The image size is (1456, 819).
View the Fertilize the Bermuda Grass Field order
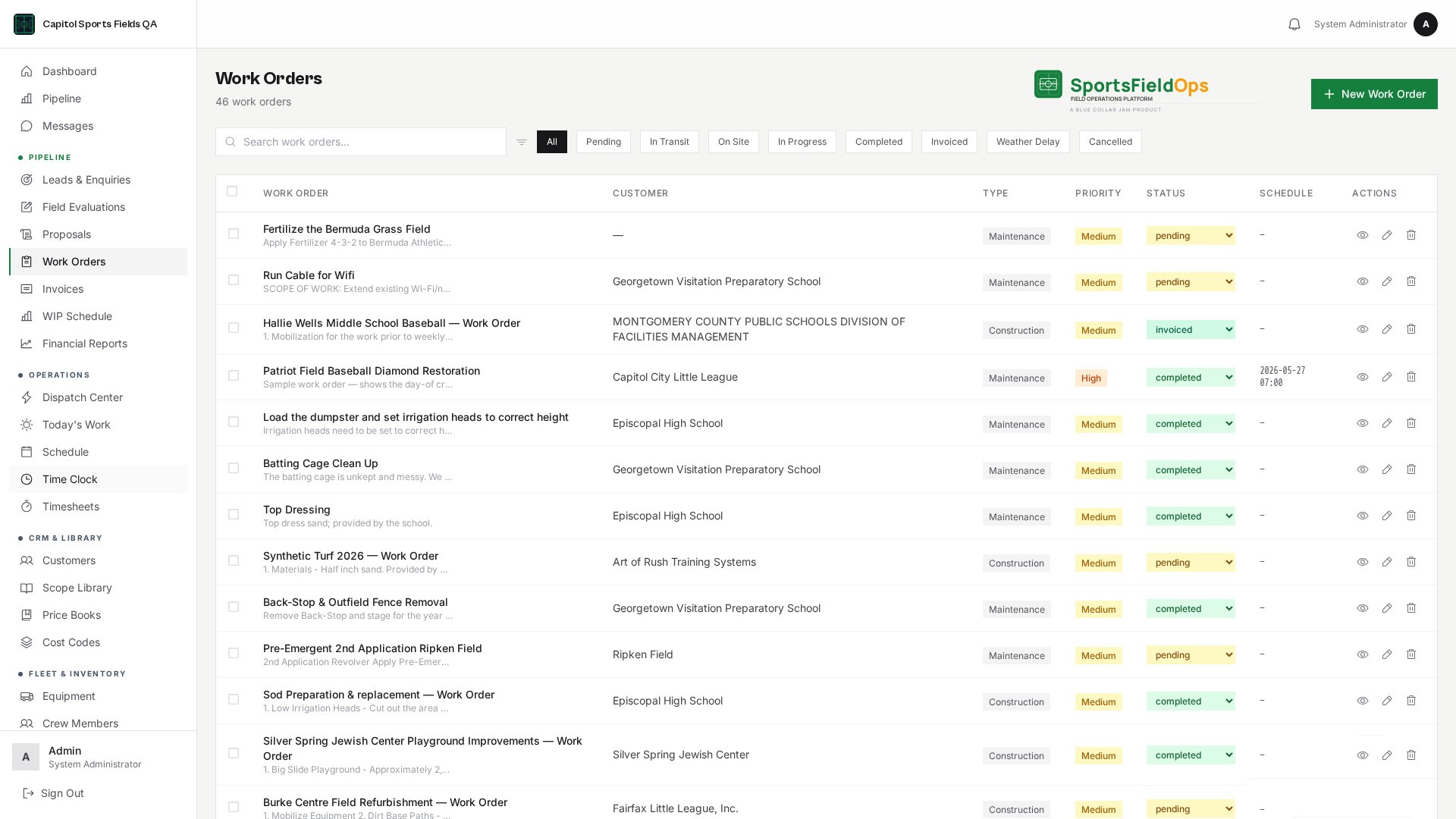(x=1363, y=235)
